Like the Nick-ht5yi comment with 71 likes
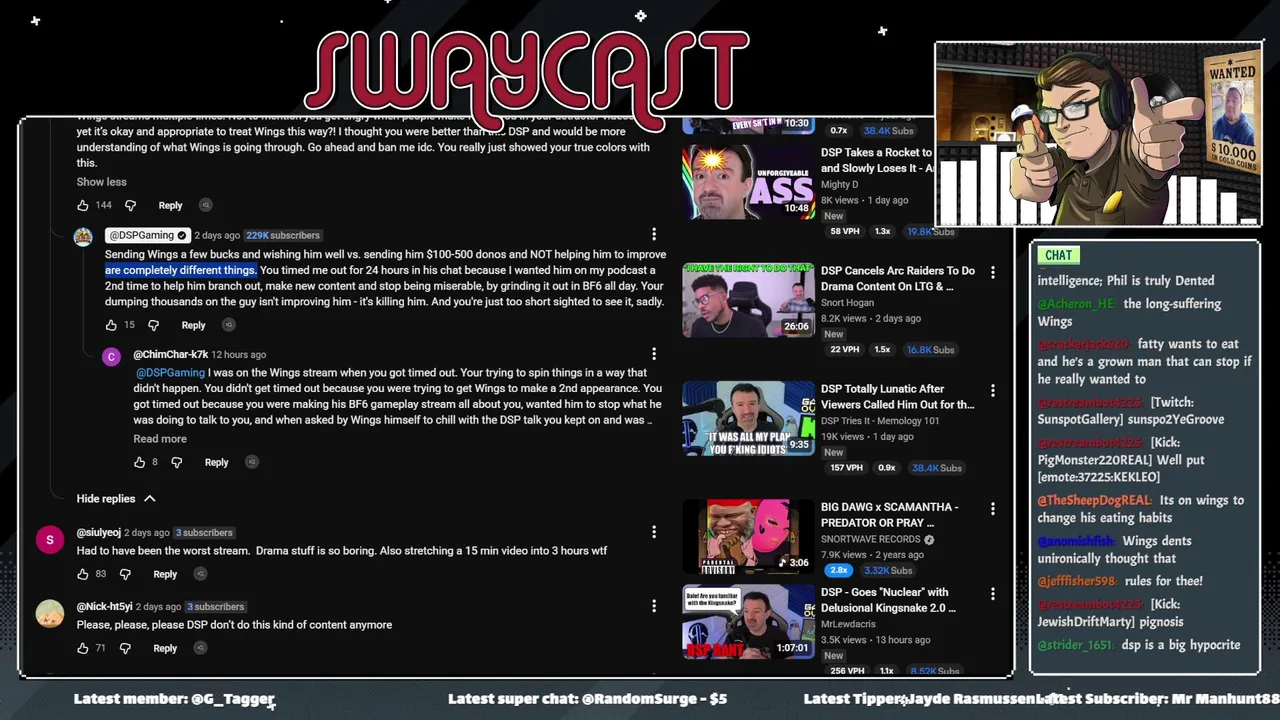 (83, 648)
